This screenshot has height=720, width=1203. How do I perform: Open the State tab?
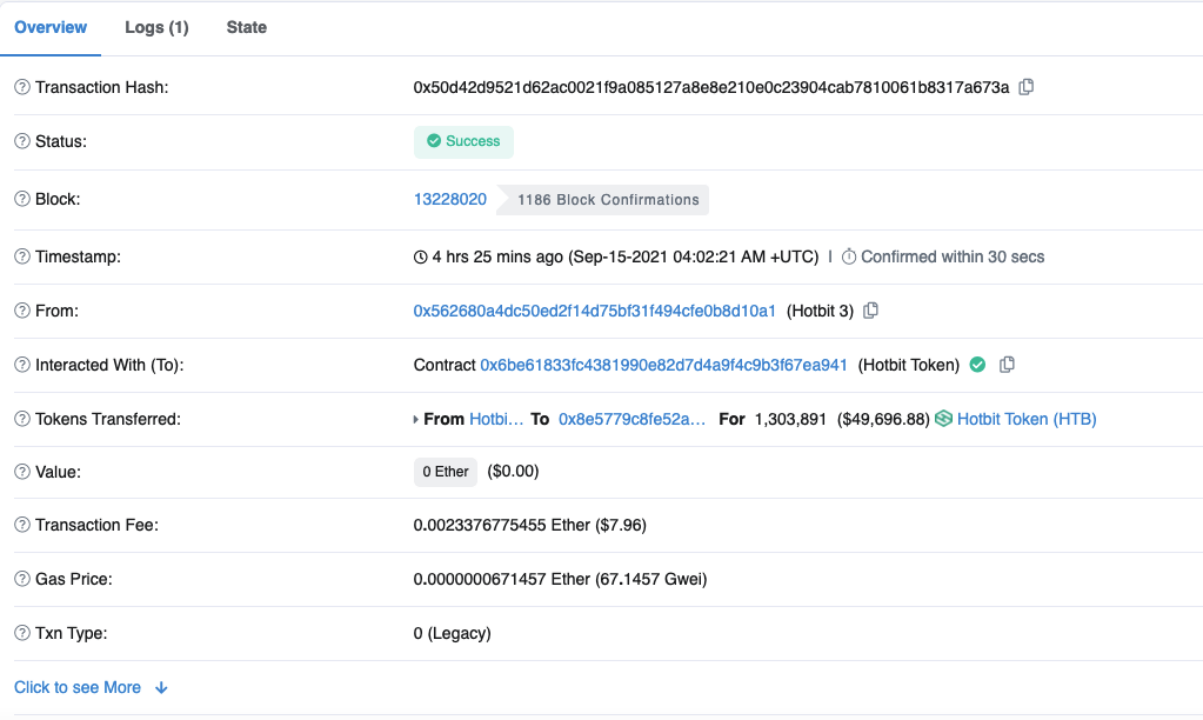(x=246, y=28)
